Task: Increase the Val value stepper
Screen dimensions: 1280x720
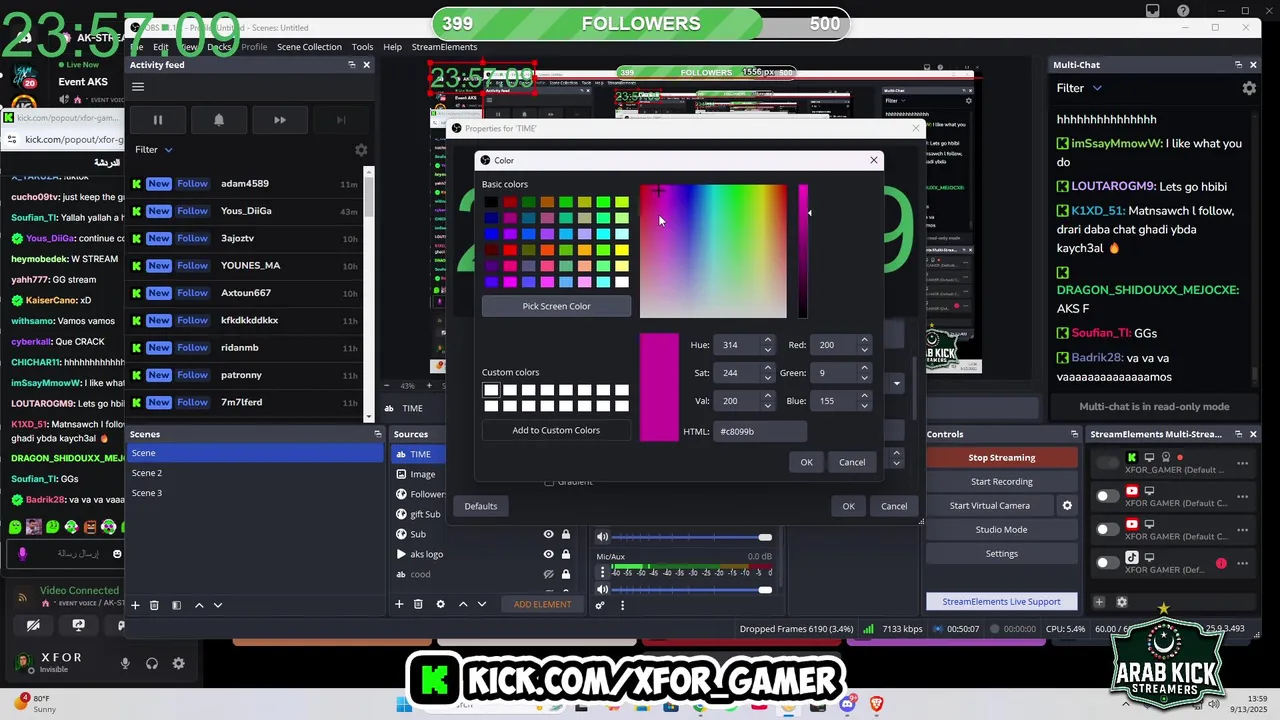Action: pos(768,395)
